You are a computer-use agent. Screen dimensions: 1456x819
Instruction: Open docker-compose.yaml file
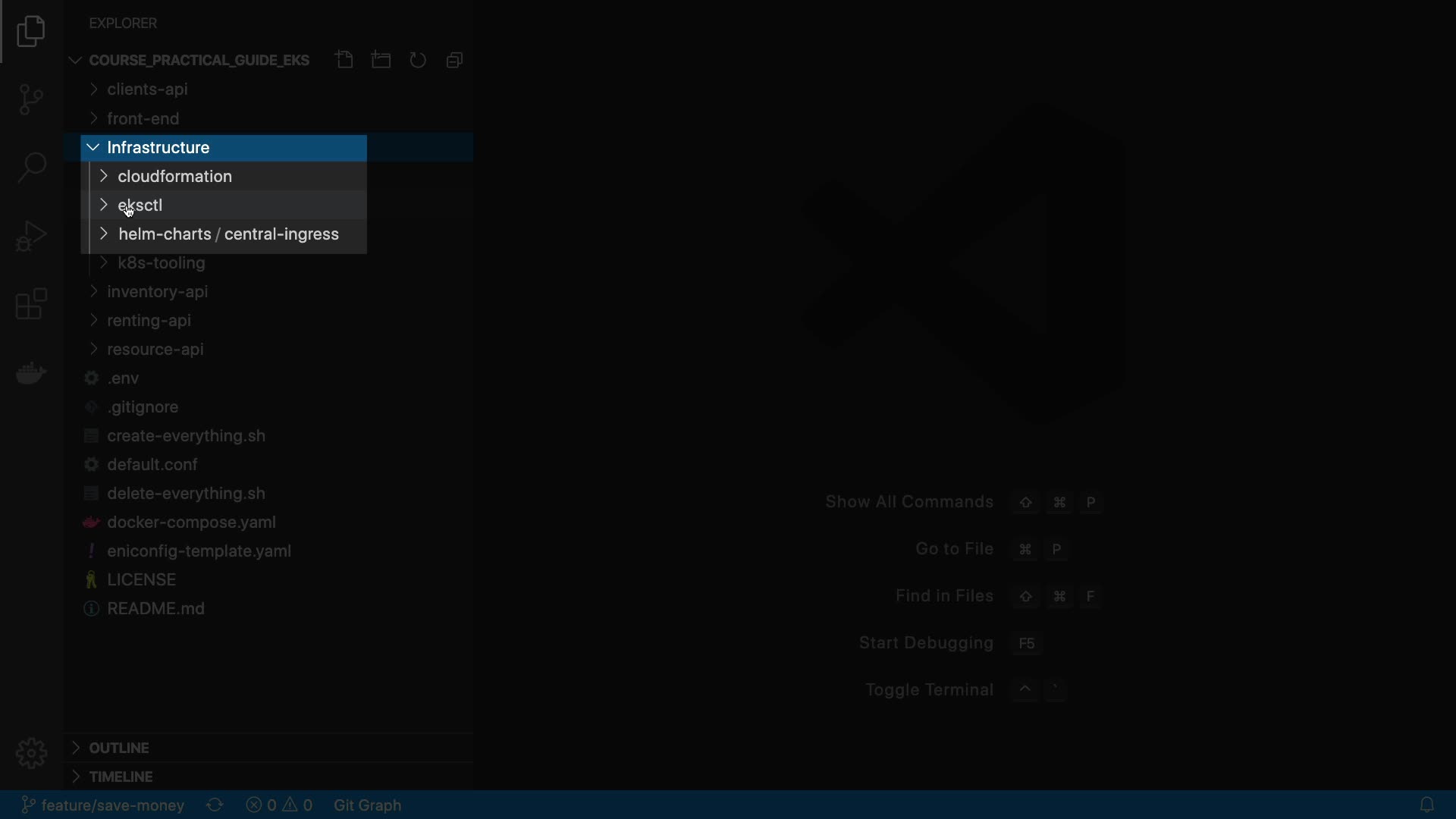click(191, 522)
